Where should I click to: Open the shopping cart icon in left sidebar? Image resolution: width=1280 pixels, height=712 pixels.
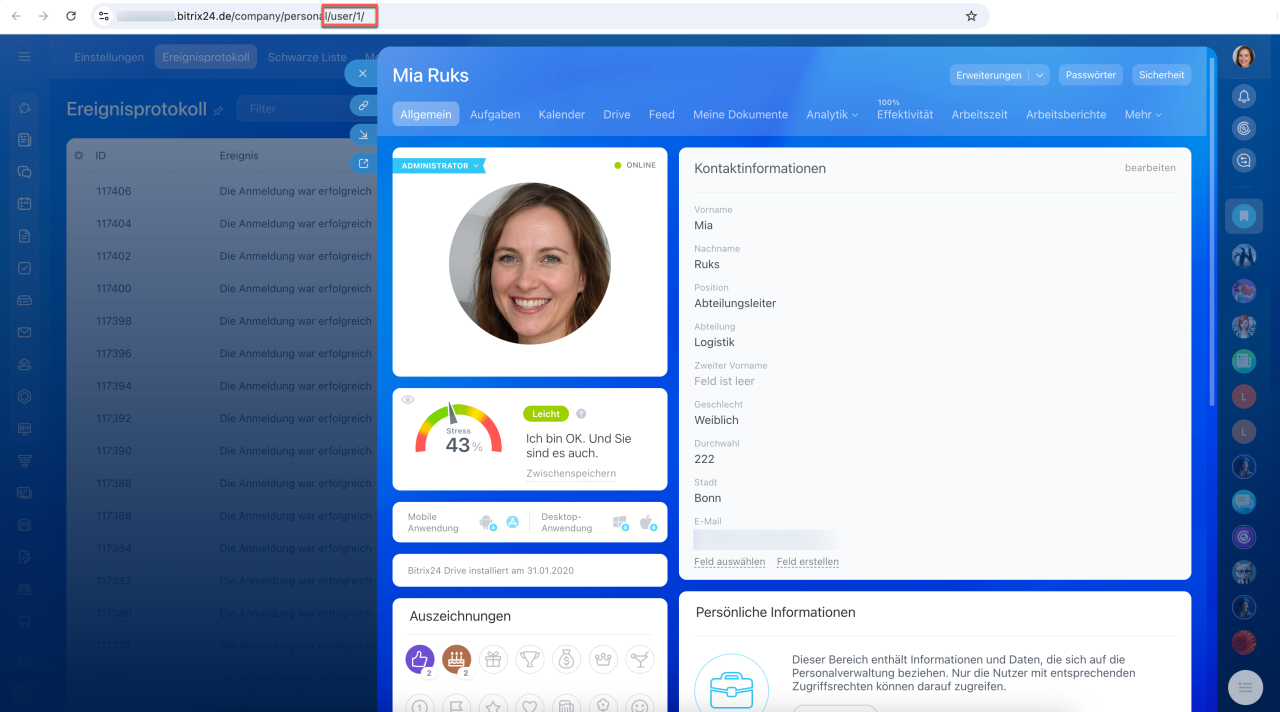point(25,620)
